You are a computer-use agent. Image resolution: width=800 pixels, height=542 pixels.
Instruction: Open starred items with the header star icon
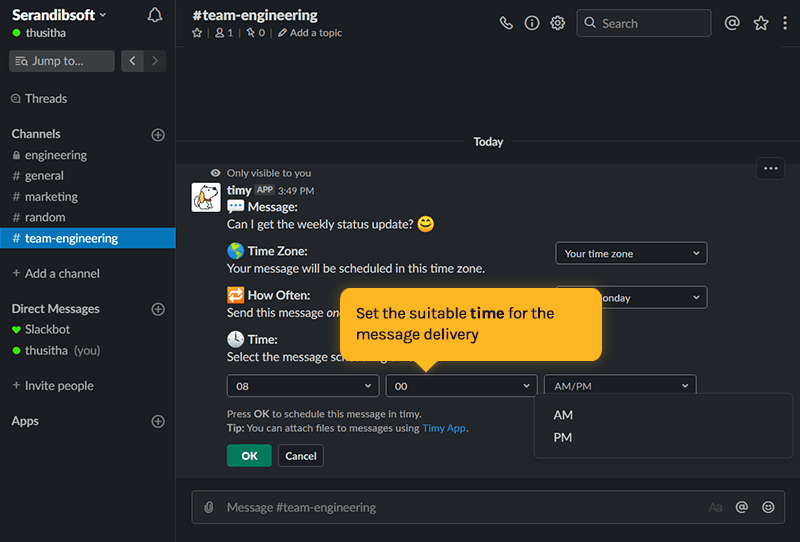tap(761, 23)
